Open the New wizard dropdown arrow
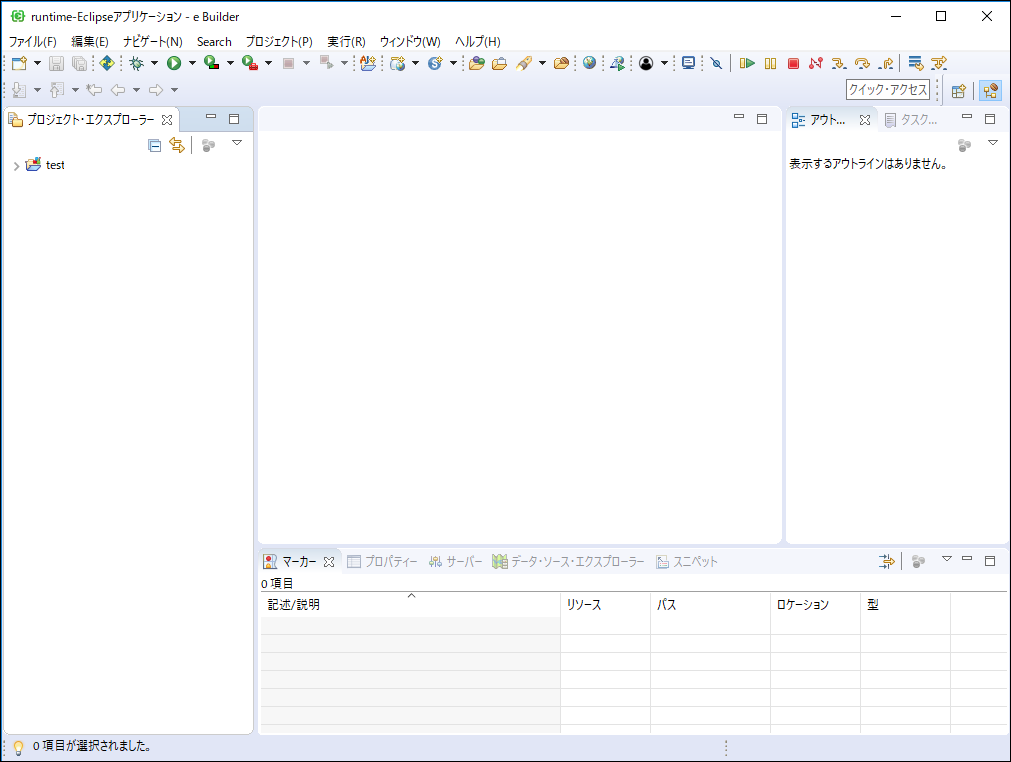Viewport: 1011px width, 762px height. click(37, 63)
